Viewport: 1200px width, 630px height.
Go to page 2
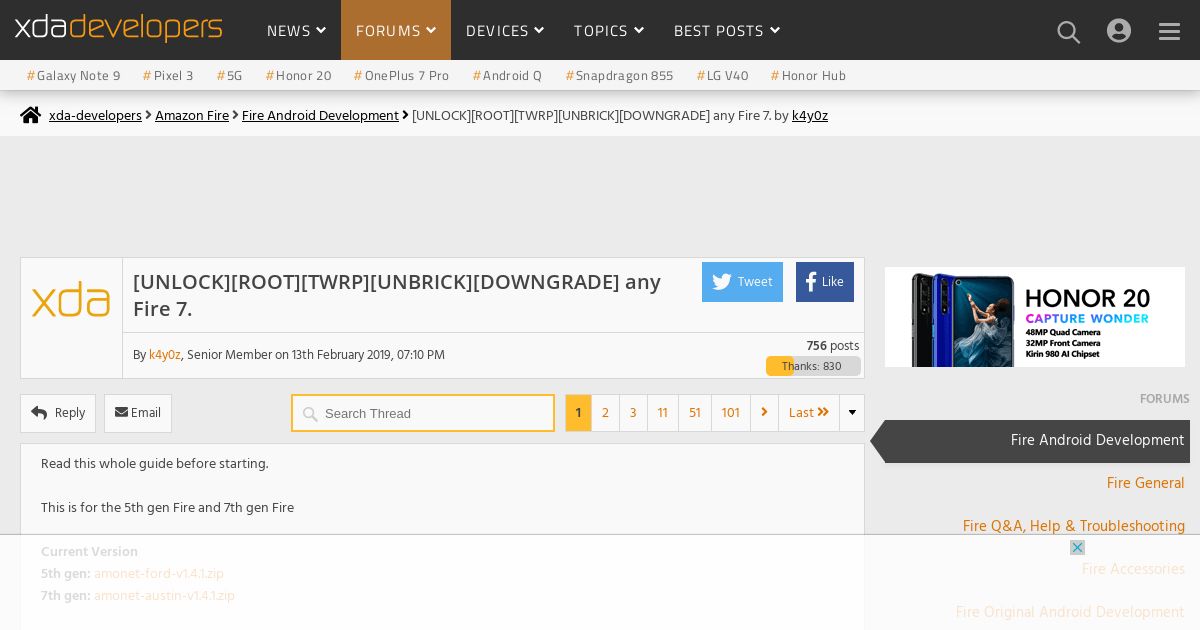coord(605,413)
